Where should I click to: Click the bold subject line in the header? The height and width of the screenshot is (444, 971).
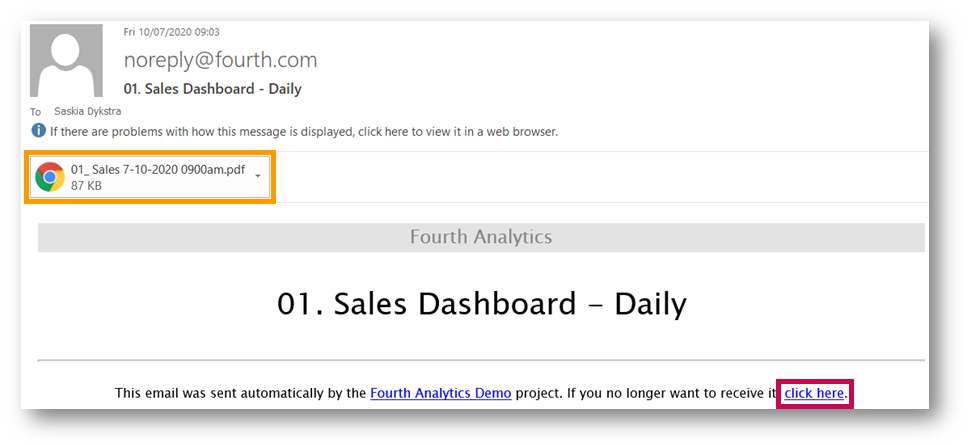(212, 89)
